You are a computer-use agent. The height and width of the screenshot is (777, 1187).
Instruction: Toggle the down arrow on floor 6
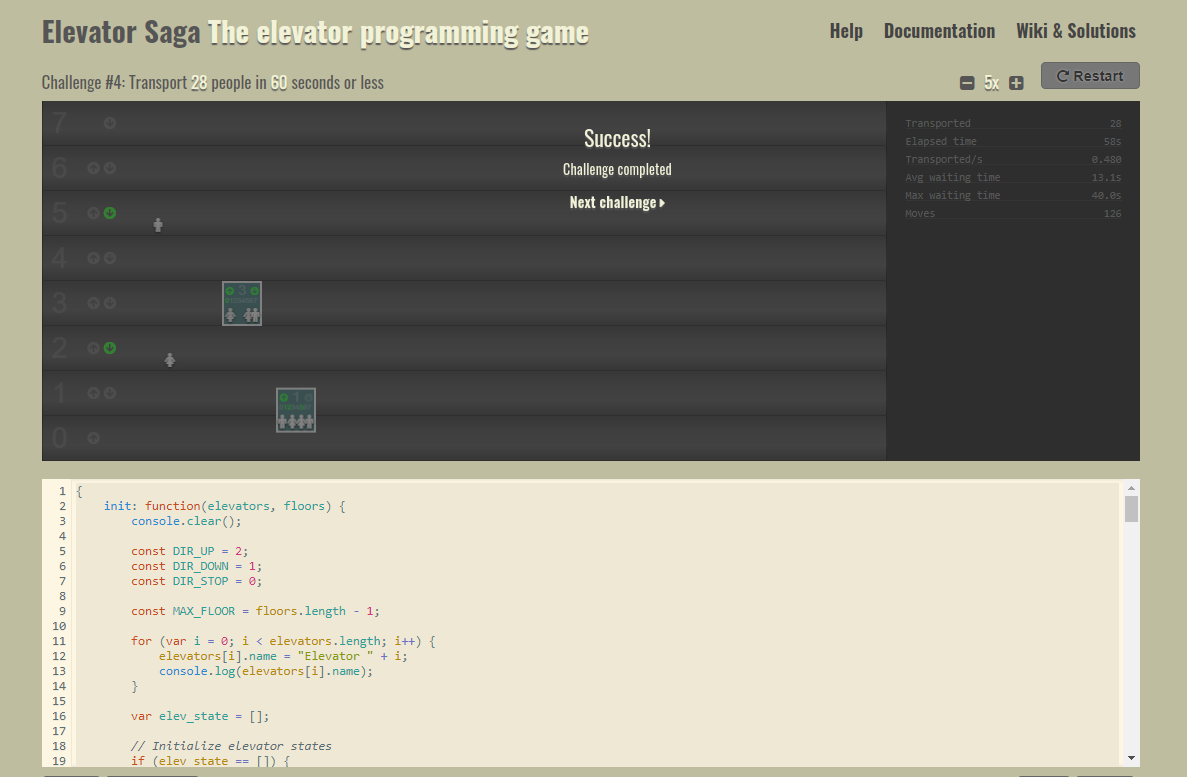point(110,168)
